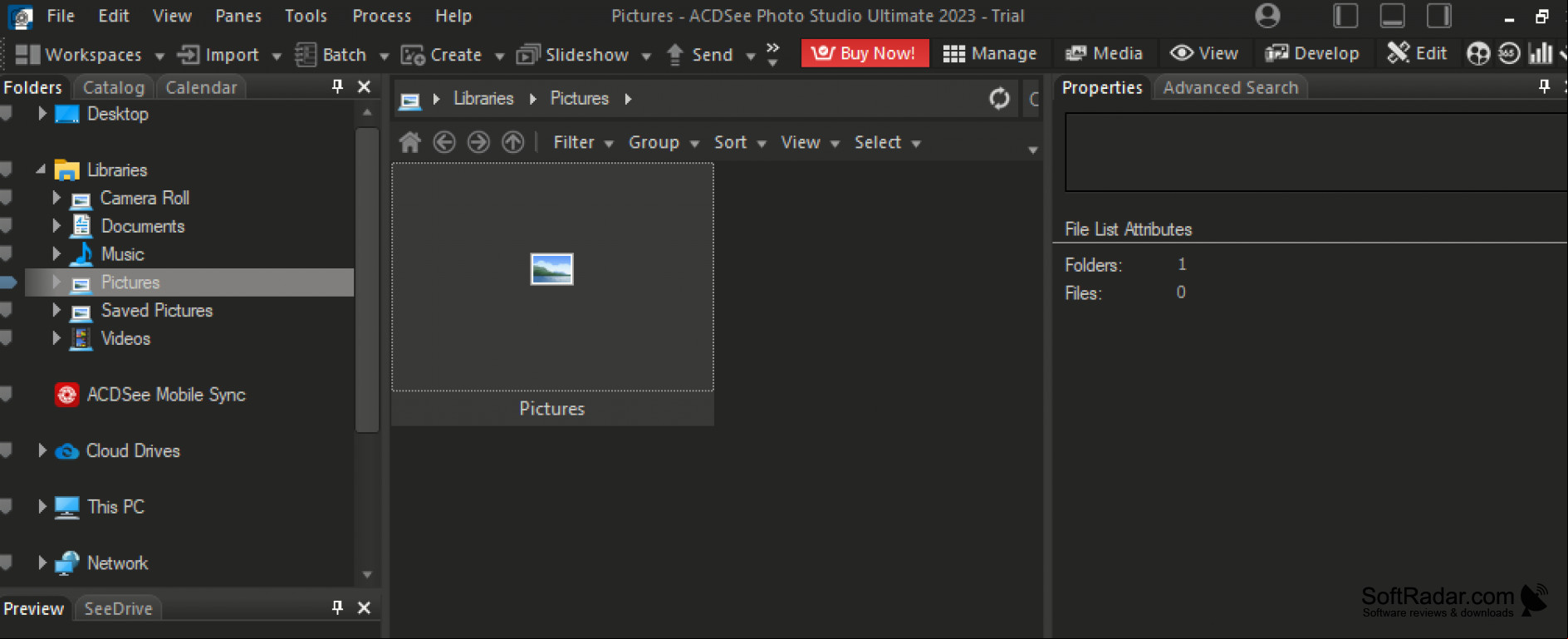Screen dimensions: 1568x639
Task: Switch to the Calendar tab
Action: pyautogui.click(x=201, y=87)
